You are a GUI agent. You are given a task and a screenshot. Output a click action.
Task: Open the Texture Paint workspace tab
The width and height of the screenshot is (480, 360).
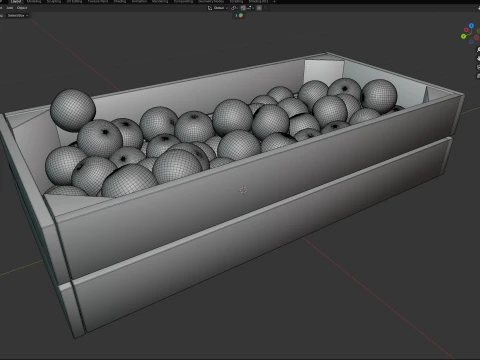(x=98, y=1)
